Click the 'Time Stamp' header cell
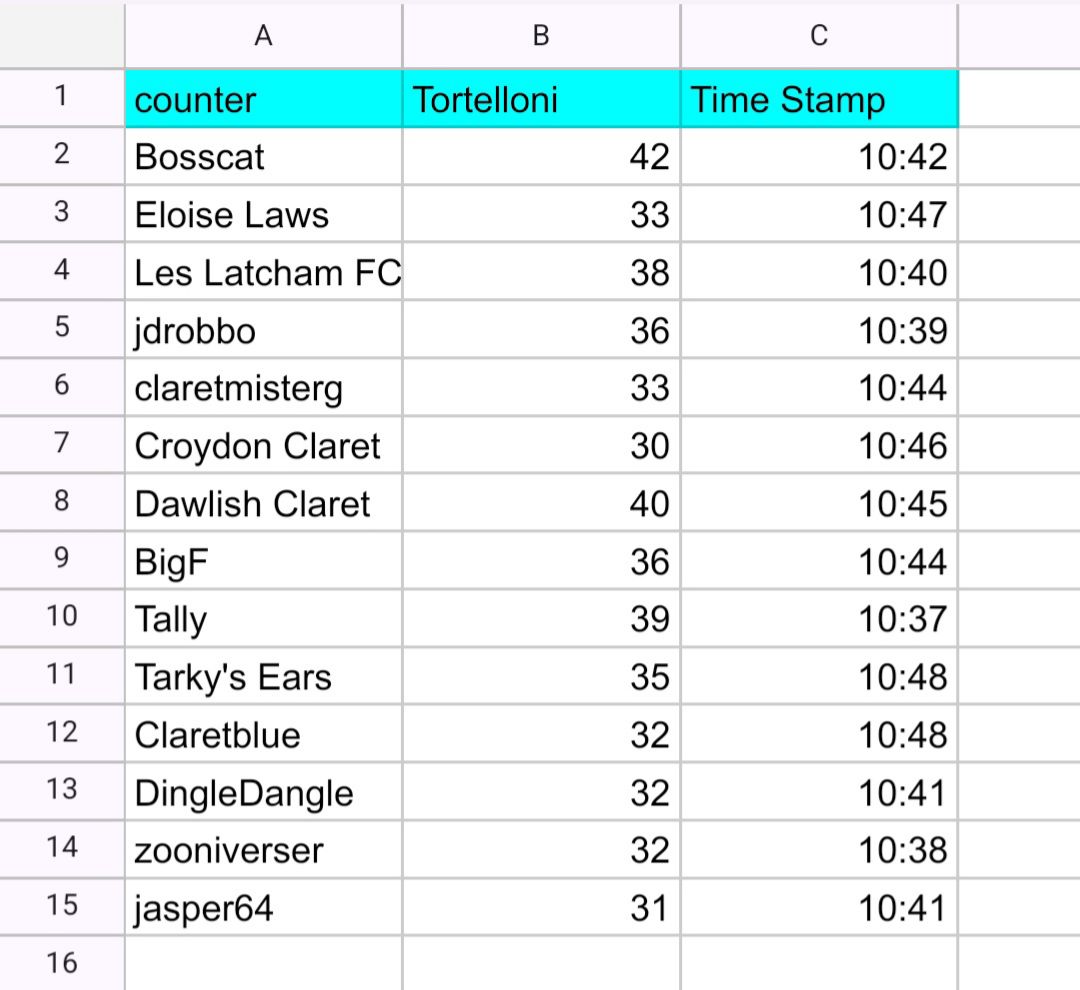 (x=819, y=99)
